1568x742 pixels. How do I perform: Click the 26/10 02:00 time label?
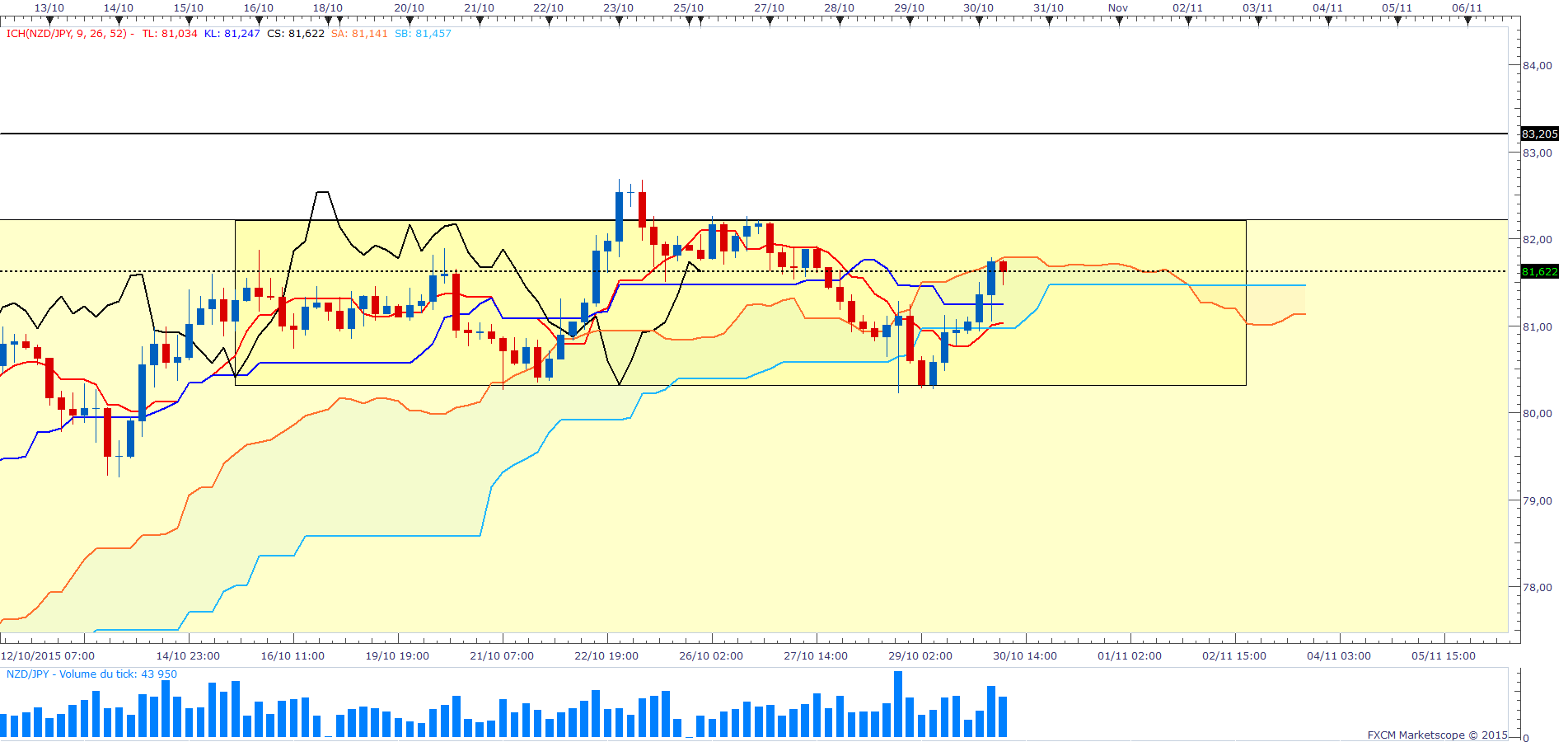point(711,656)
